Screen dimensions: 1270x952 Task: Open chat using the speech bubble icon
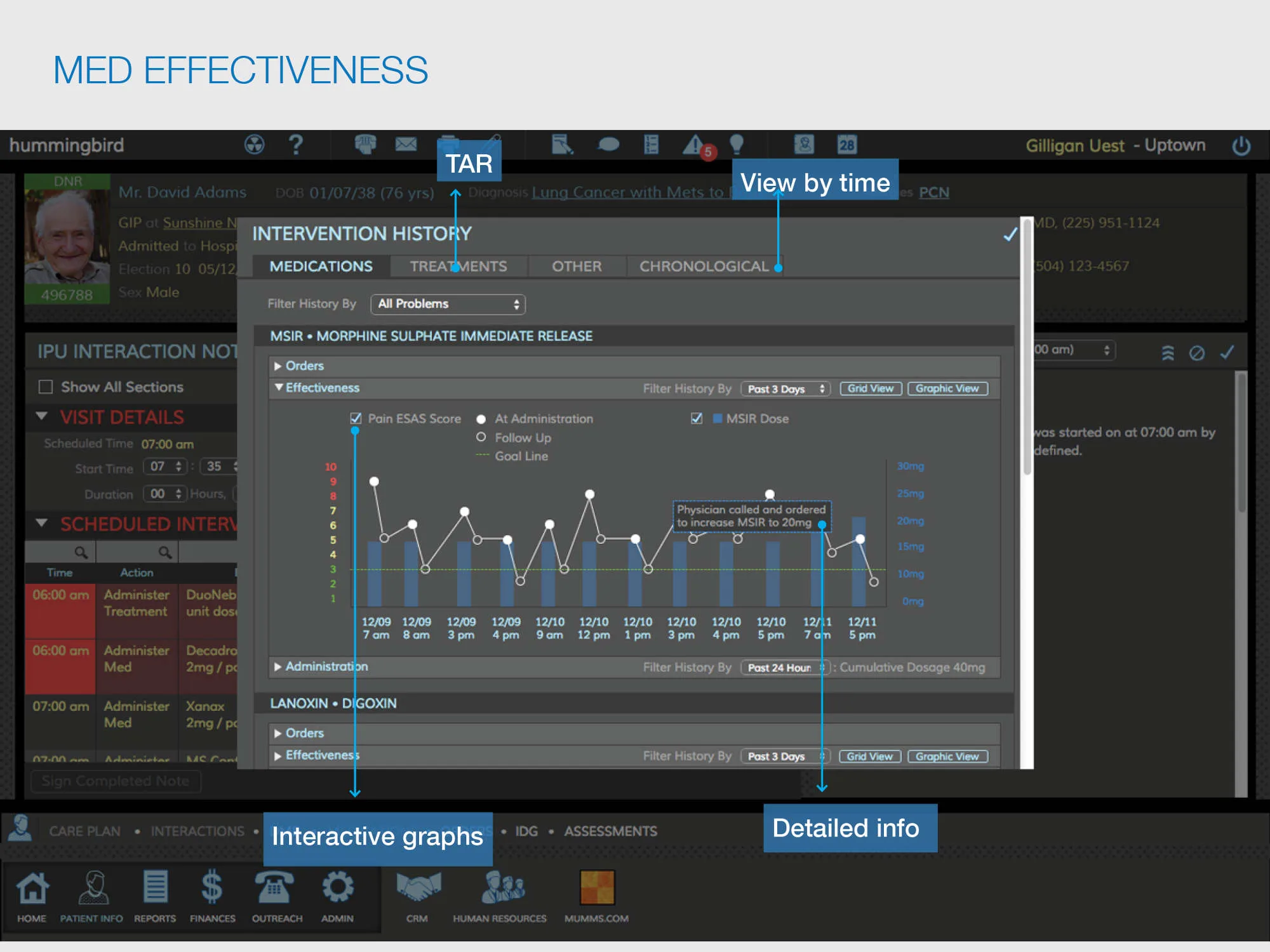pos(608,145)
